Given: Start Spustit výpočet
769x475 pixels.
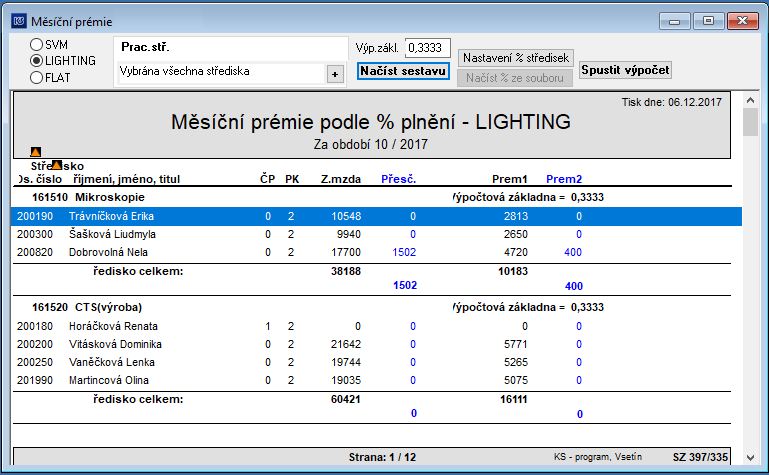Looking at the screenshot, I should pyautogui.click(x=625, y=70).
